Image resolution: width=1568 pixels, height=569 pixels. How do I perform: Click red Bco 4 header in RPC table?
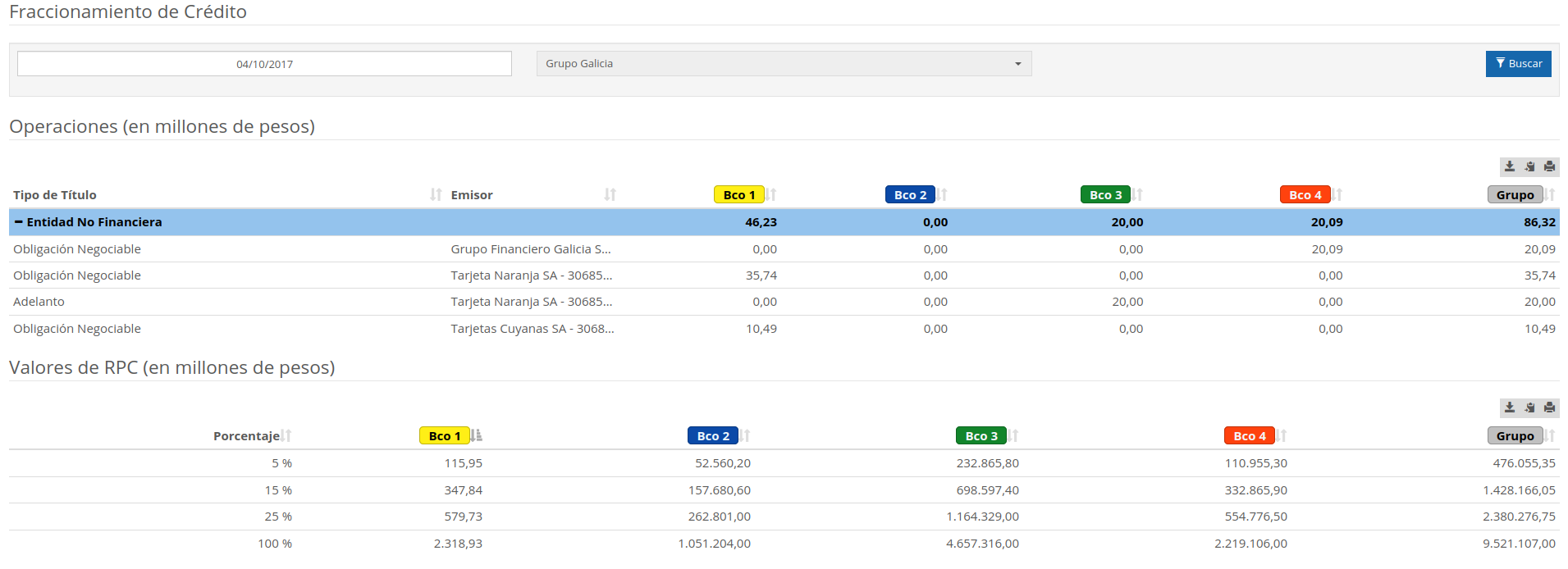1249,436
